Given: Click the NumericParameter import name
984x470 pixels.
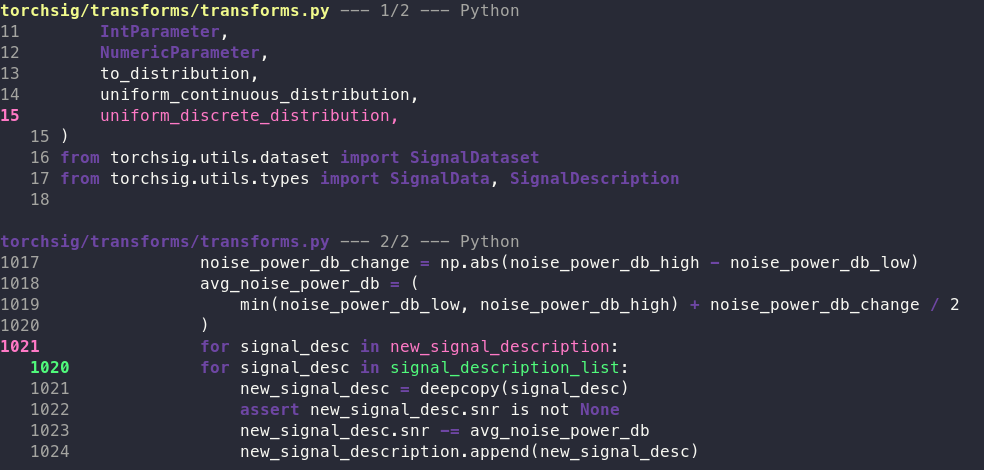Looking at the screenshot, I should pyautogui.click(x=179, y=53).
